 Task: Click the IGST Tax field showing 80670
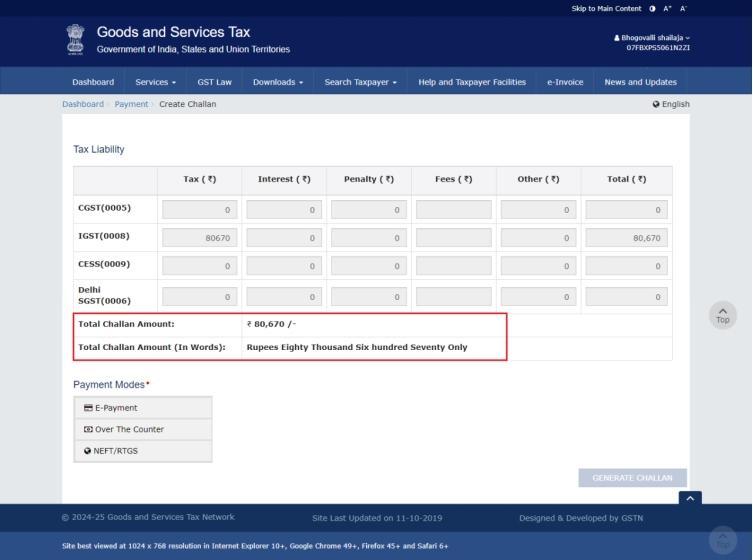pos(200,238)
